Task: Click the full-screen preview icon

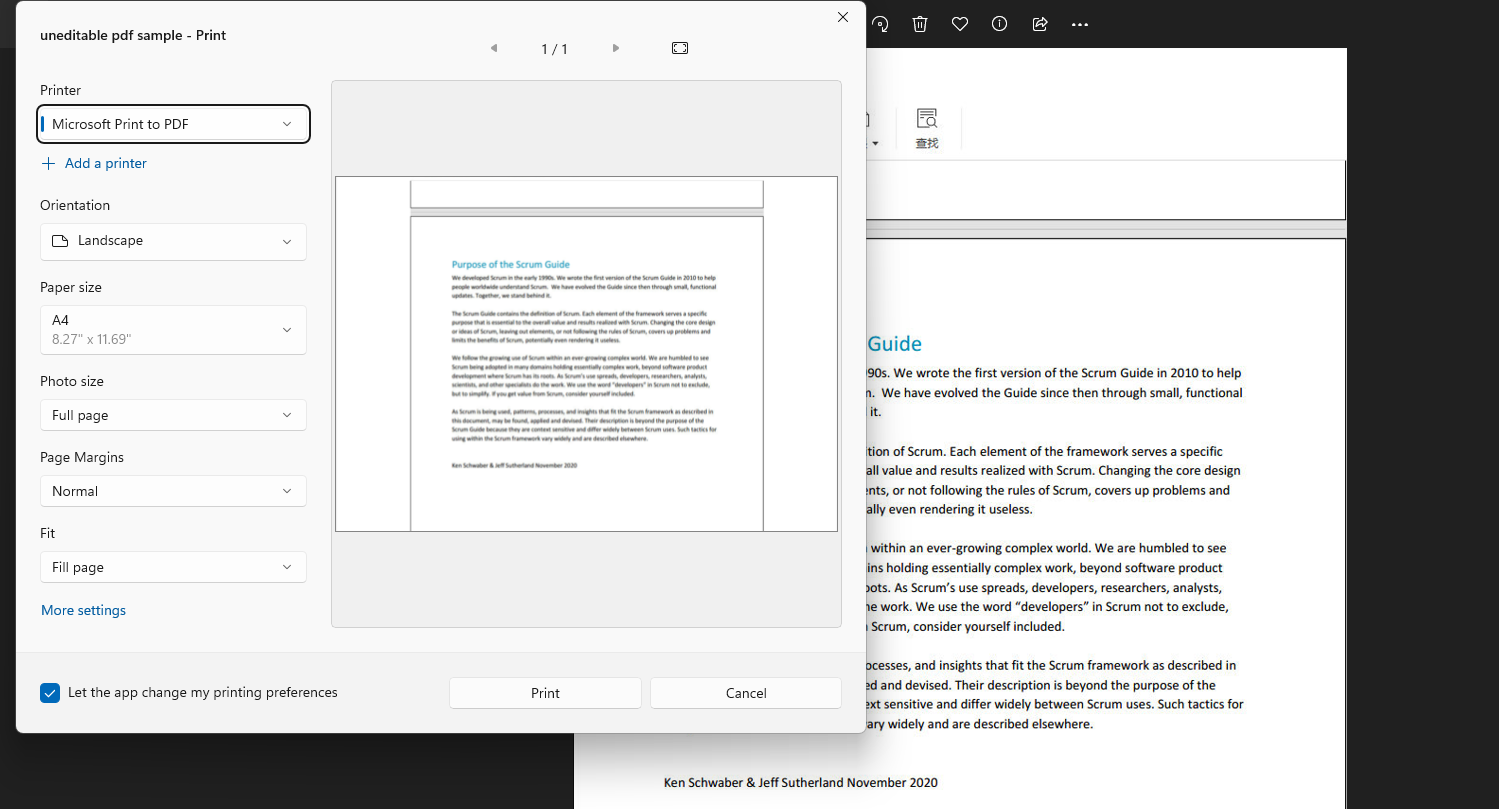Action: coord(680,48)
